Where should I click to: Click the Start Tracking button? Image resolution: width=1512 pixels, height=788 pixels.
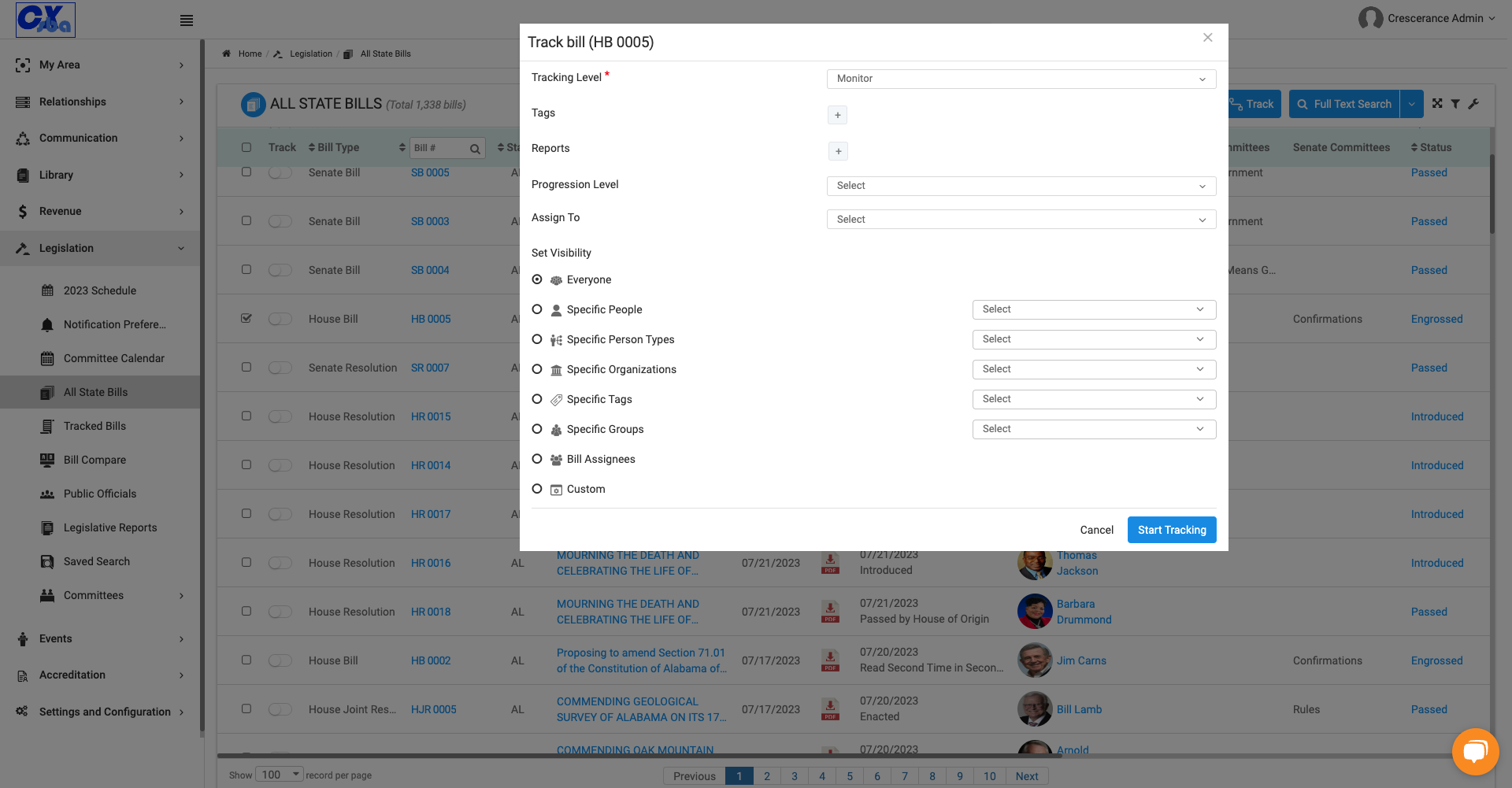[1172, 530]
